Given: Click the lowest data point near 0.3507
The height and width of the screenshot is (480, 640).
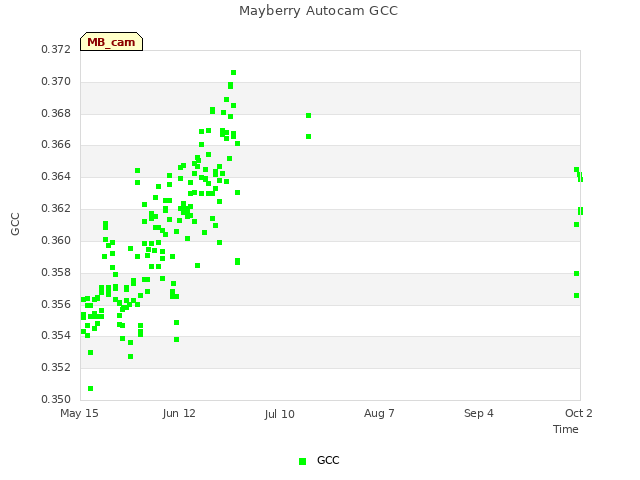Looking at the screenshot, I should click(91, 389).
